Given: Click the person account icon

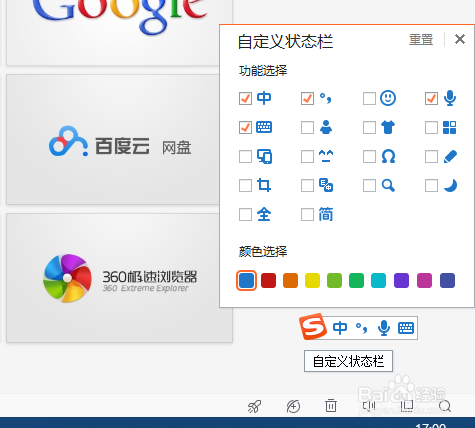Looking at the screenshot, I should (326, 127).
